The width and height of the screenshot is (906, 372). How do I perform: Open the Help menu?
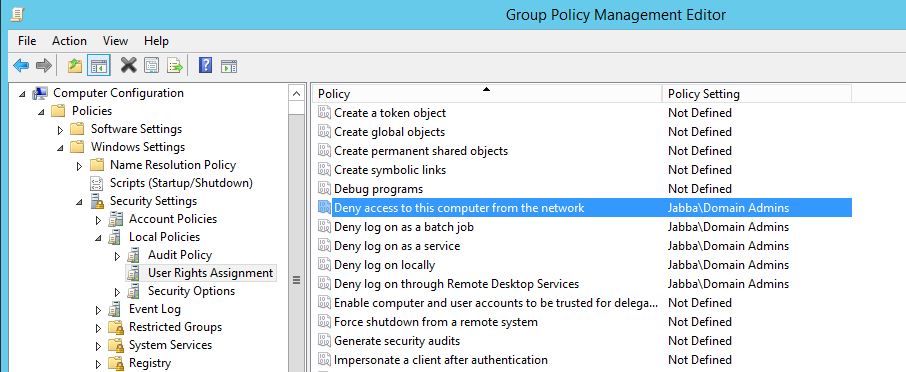tap(156, 41)
